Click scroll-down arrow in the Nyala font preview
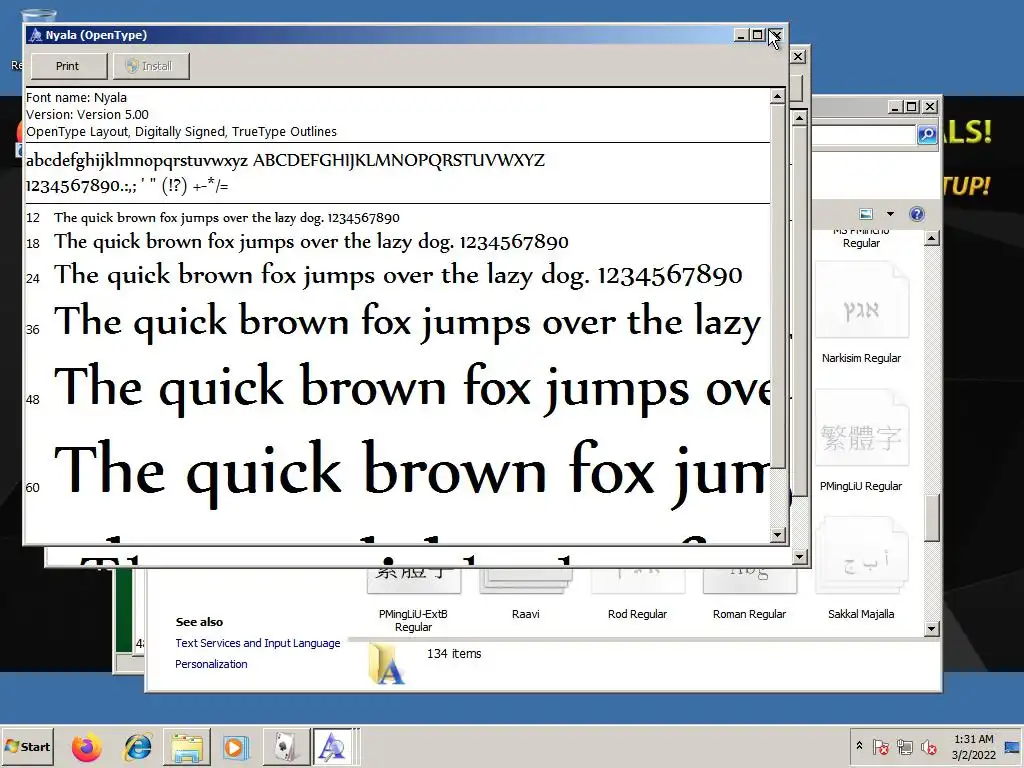Screen dimensions: 1024x768 point(777,535)
